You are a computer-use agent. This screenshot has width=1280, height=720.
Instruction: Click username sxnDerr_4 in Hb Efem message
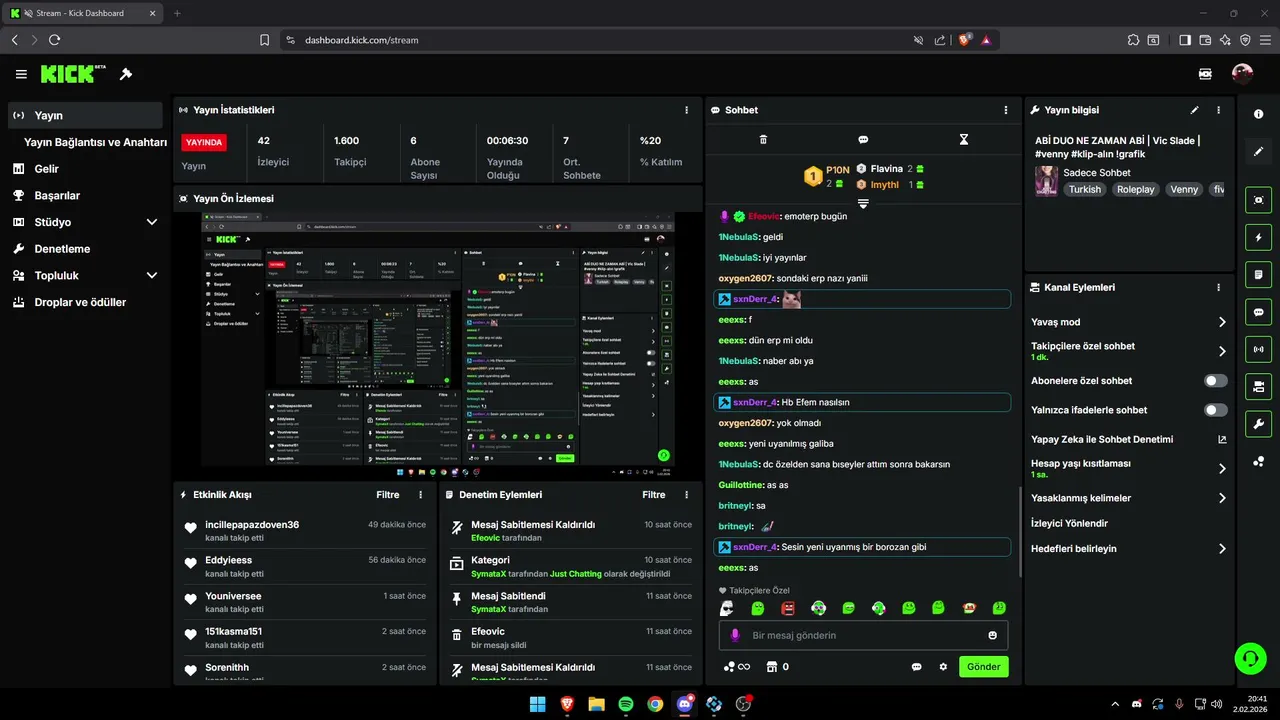click(x=754, y=402)
